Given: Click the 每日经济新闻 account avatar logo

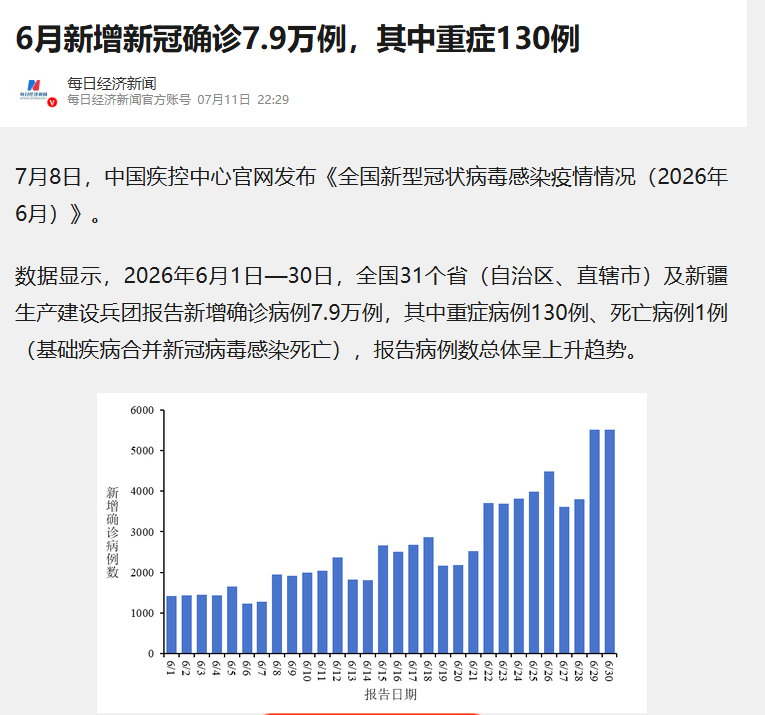Looking at the screenshot, I should tap(34, 90).
